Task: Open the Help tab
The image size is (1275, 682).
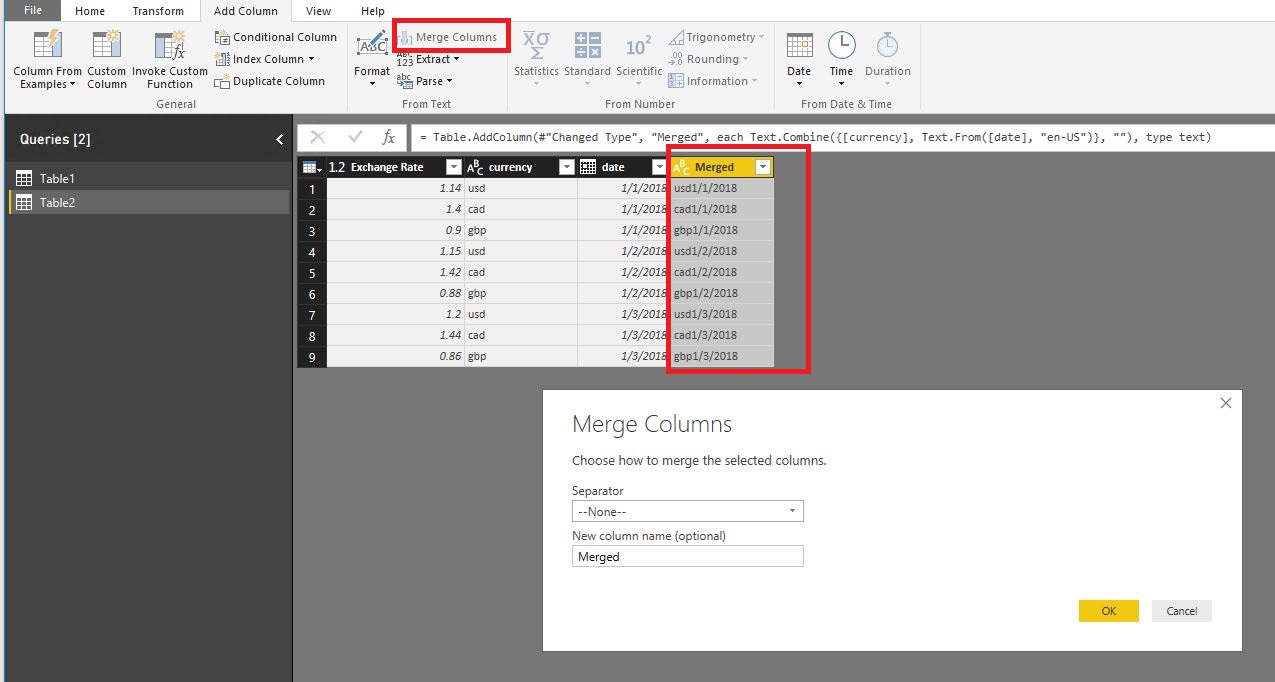Action: click(372, 11)
